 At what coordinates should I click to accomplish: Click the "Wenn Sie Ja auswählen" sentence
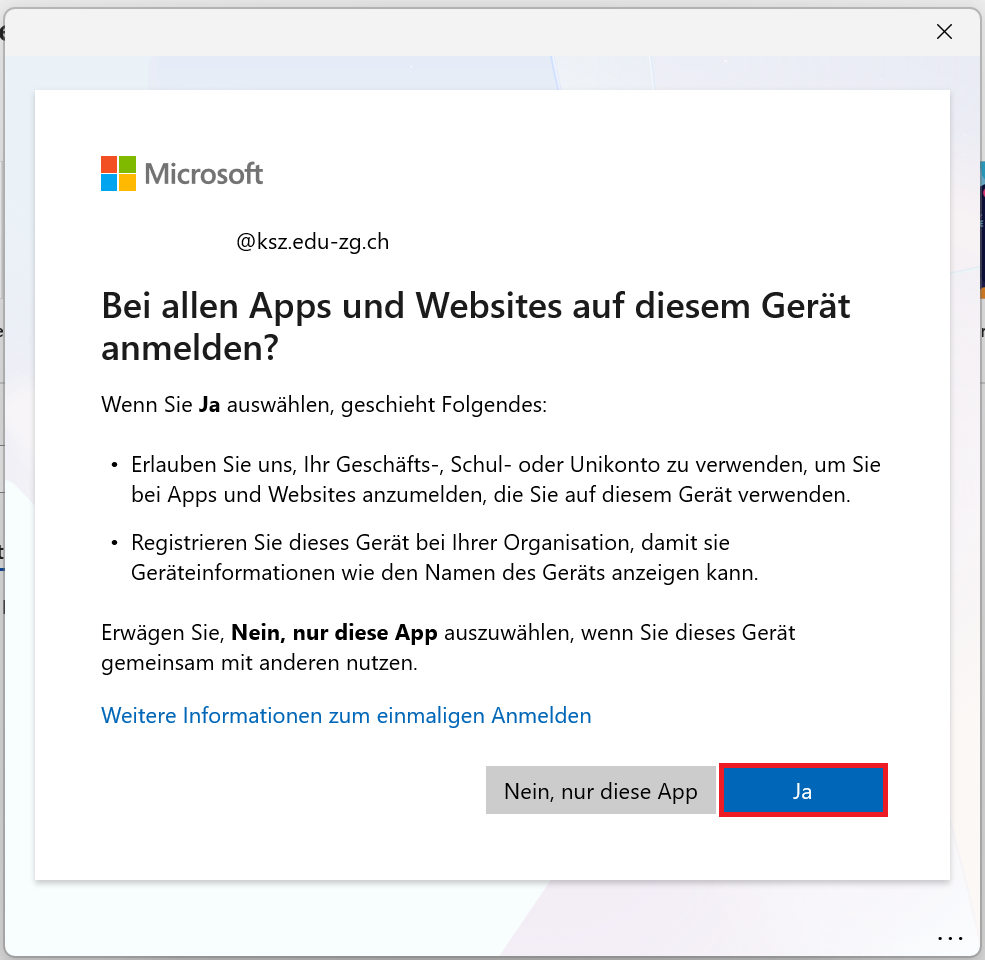click(x=325, y=406)
